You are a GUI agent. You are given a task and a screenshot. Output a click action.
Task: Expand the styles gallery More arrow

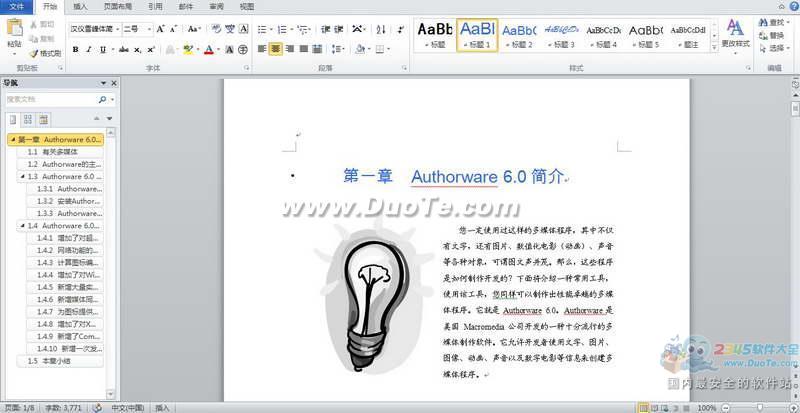tap(714, 48)
